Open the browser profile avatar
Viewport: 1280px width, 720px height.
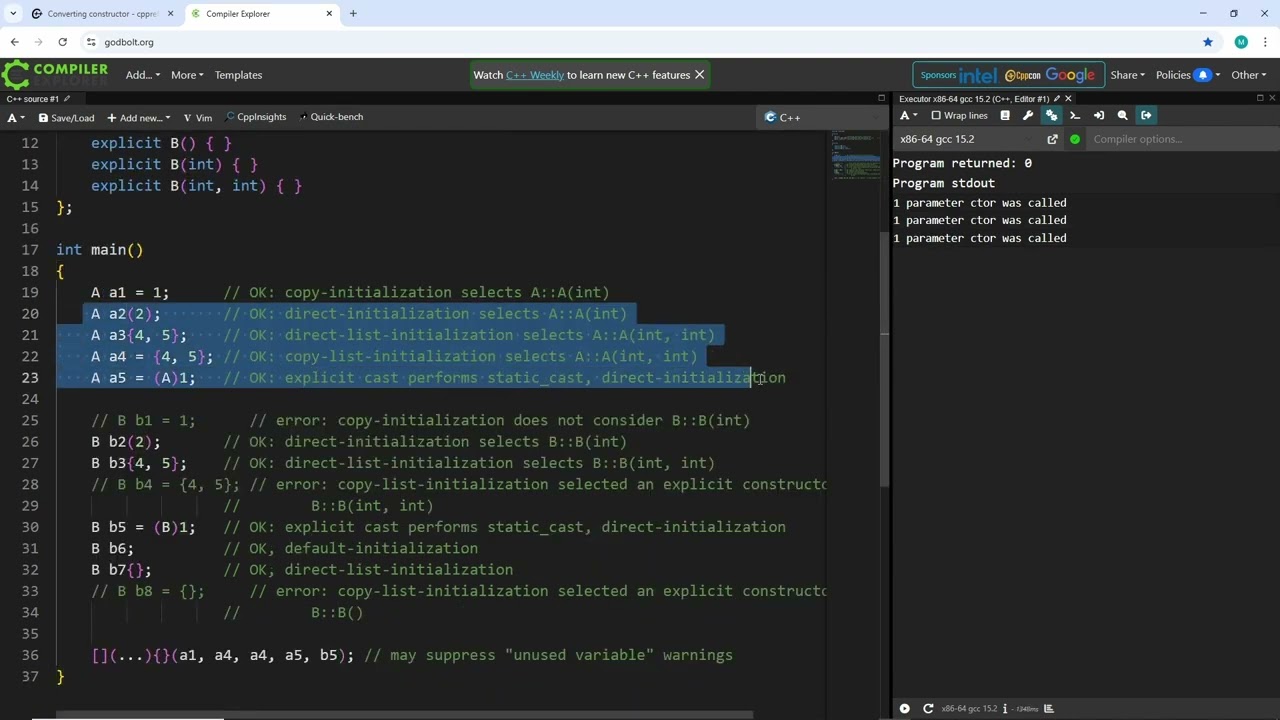[x=1241, y=42]
